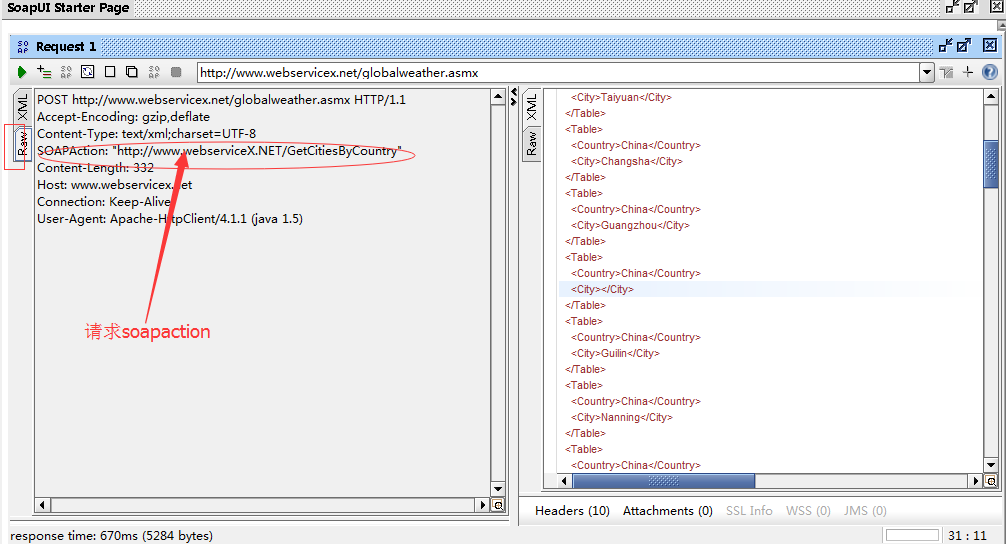Click the response horizontal scrollbar thumb
The image size is (1006, 544).
[x=663, y=480]
